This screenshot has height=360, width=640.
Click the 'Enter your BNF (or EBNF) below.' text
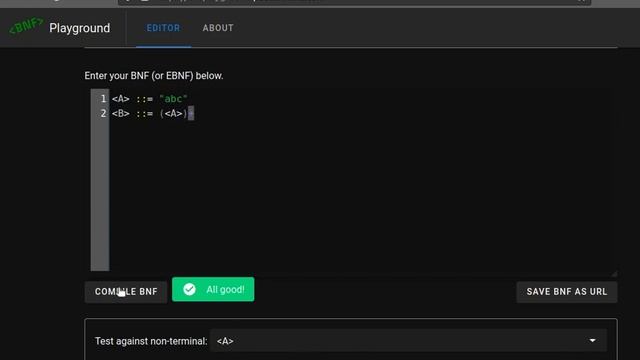[154, 76]
